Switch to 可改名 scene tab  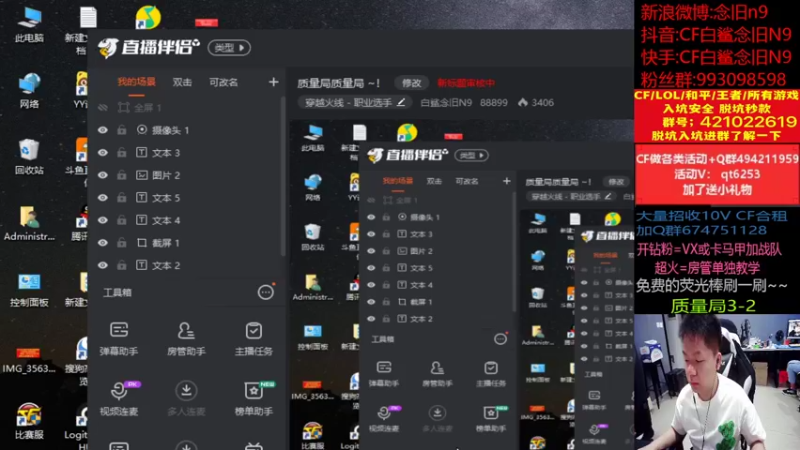point(223,82)
